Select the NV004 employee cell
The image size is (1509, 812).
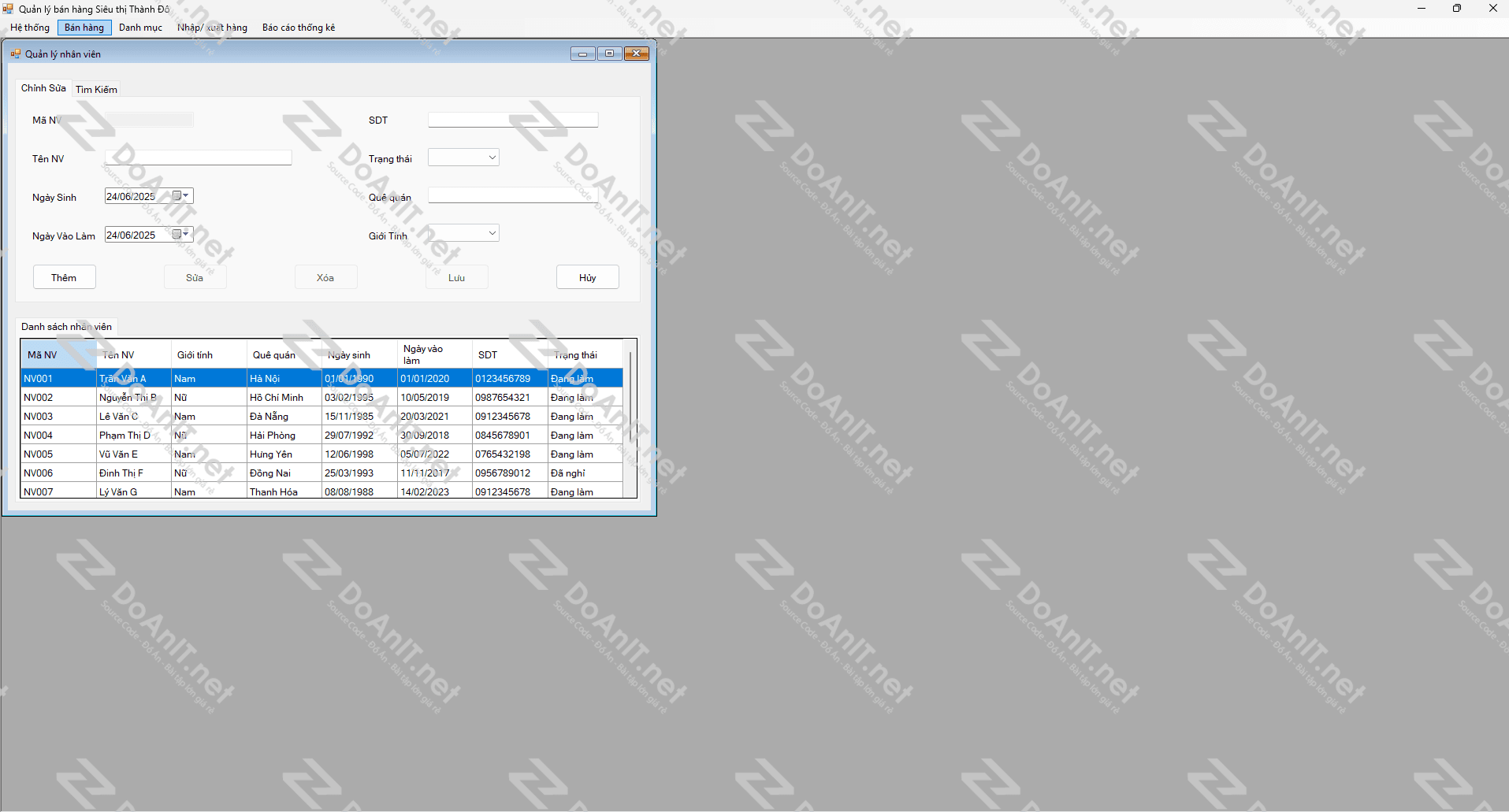pos(58,436)
